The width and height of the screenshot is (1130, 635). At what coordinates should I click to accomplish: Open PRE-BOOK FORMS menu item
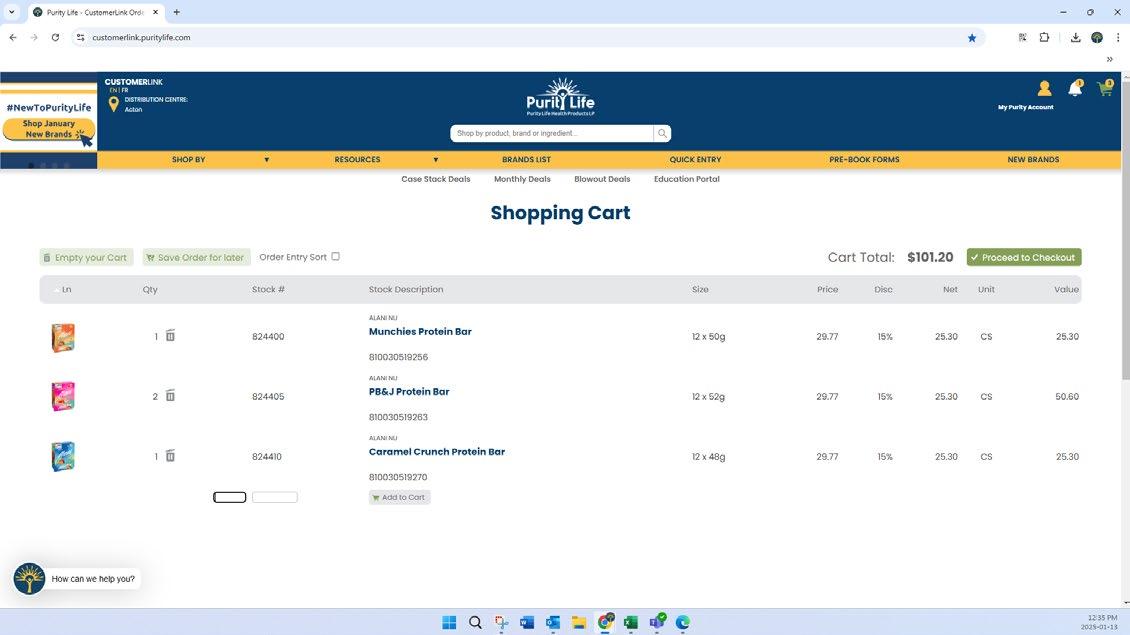tap(864, 159)
